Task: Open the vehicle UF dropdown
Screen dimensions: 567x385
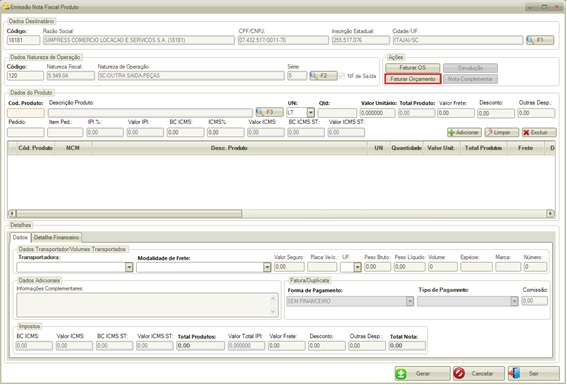Action: pos(357,267)
